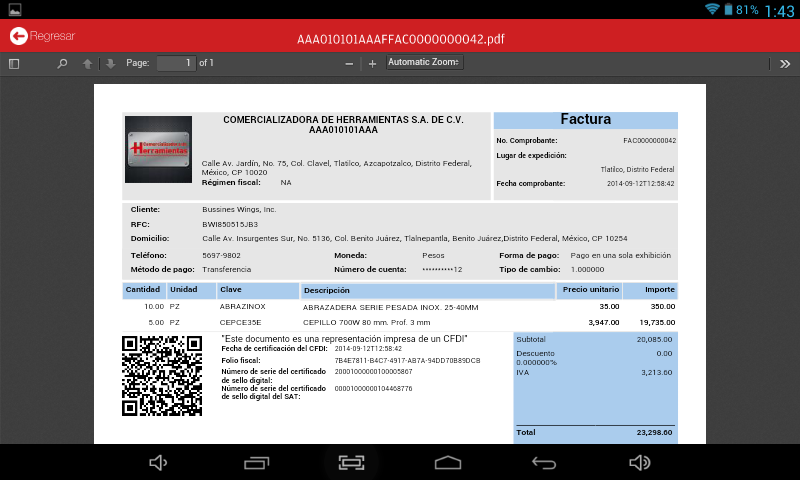Tap the picture notification icon
This screenshot has height=480, width=800.
tap(15, 9)
